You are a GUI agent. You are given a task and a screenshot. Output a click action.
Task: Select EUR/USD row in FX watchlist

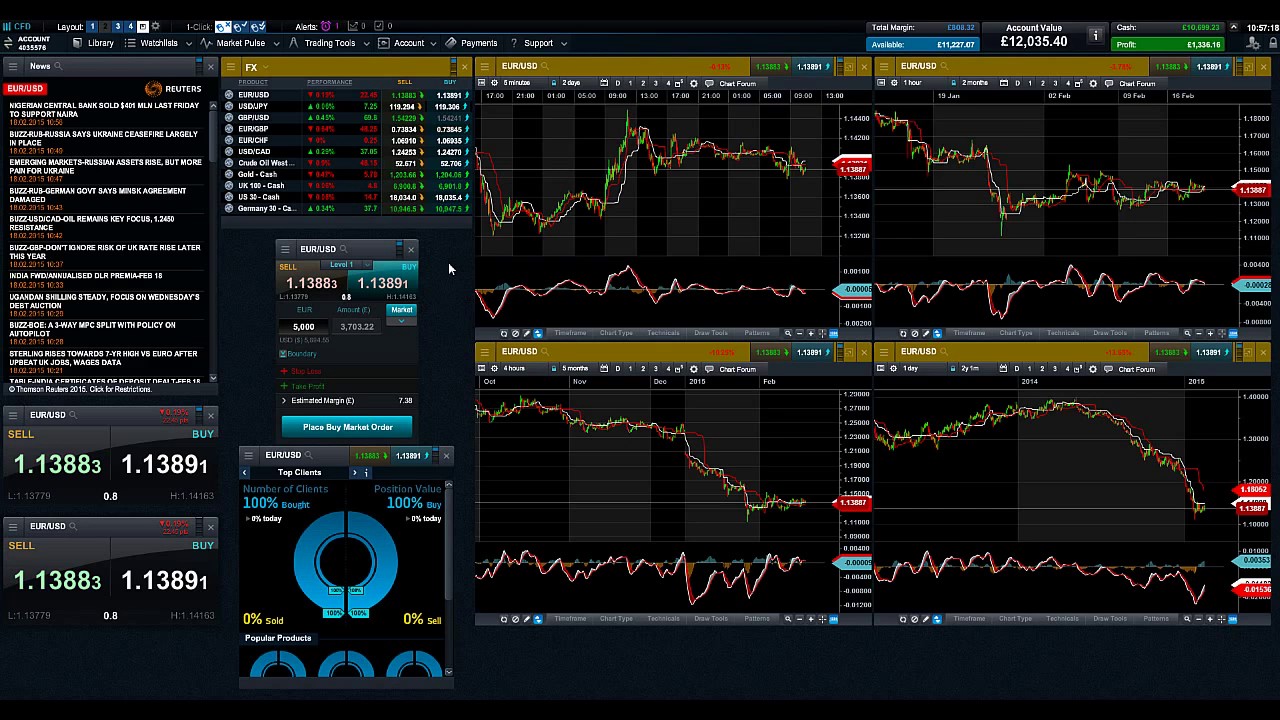click(345, 95)
